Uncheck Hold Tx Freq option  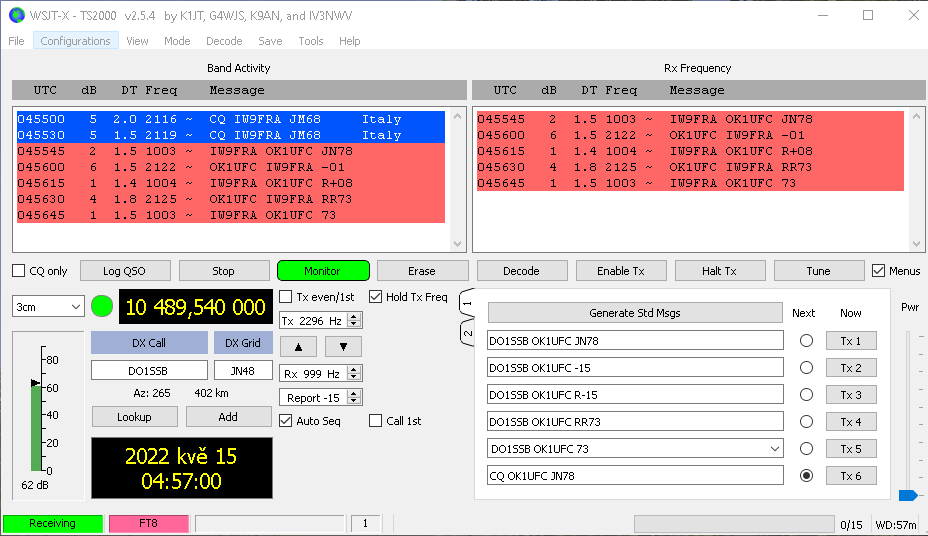tap(376, 297)
